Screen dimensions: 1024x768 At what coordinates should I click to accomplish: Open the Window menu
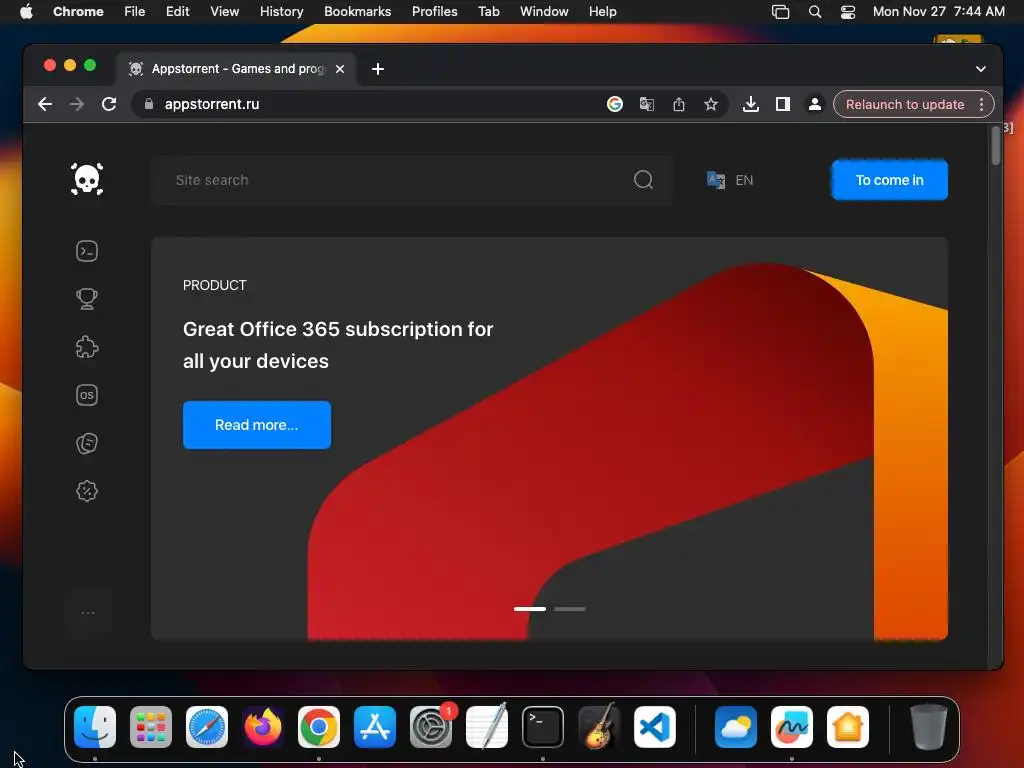click(544, 12)
